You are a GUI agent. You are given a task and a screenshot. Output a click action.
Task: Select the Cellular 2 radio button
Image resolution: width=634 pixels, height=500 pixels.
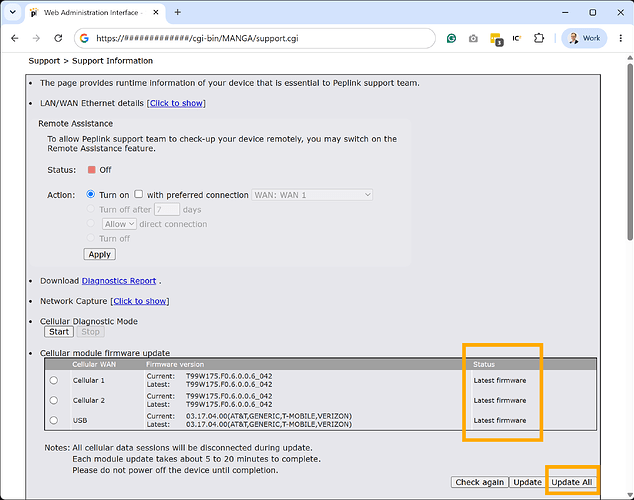click(x=53, y=400)
